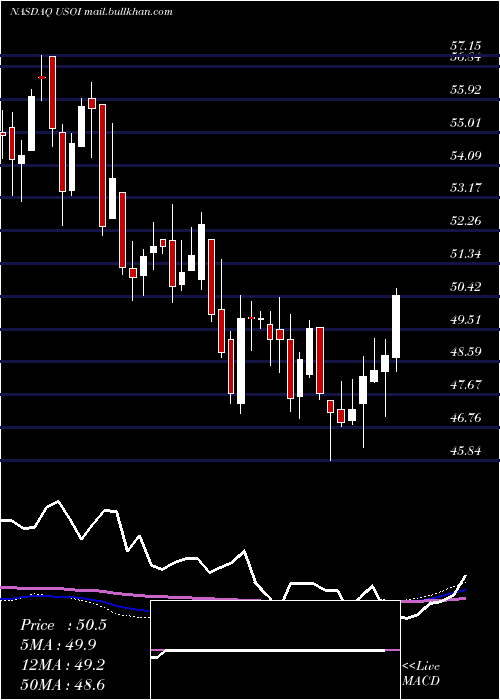Click the 47.67 price axis label
Screen dimensions: 500x700
click(x=466, y=385)
